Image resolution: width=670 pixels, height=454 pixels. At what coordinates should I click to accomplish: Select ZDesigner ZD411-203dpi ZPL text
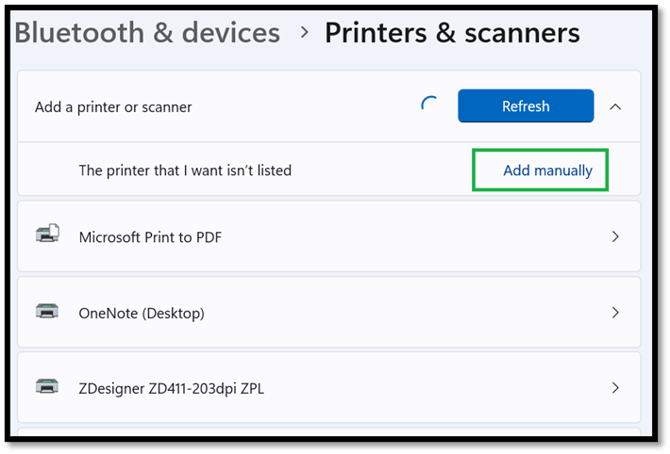171,389
